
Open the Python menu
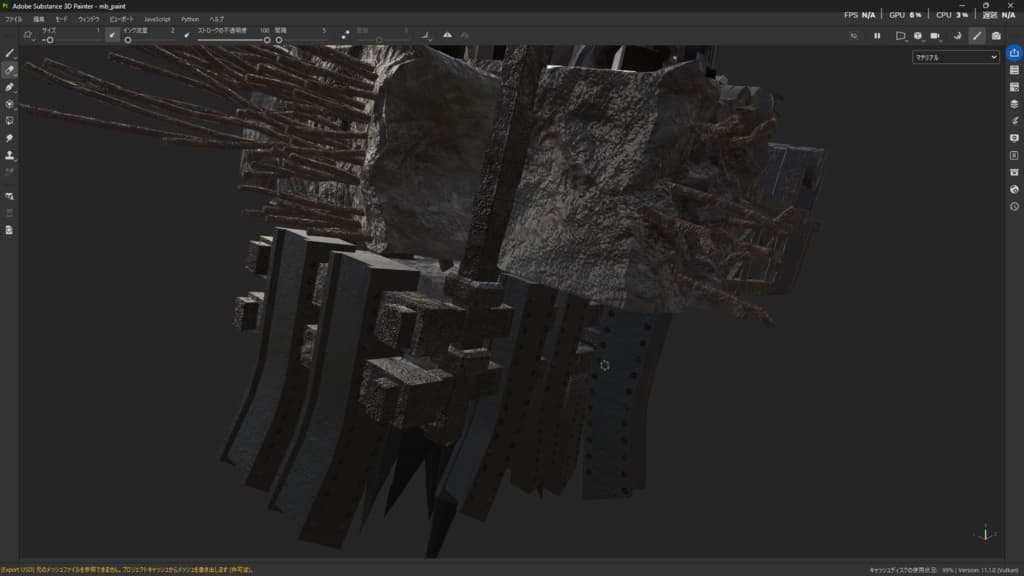tap(190, 19)
